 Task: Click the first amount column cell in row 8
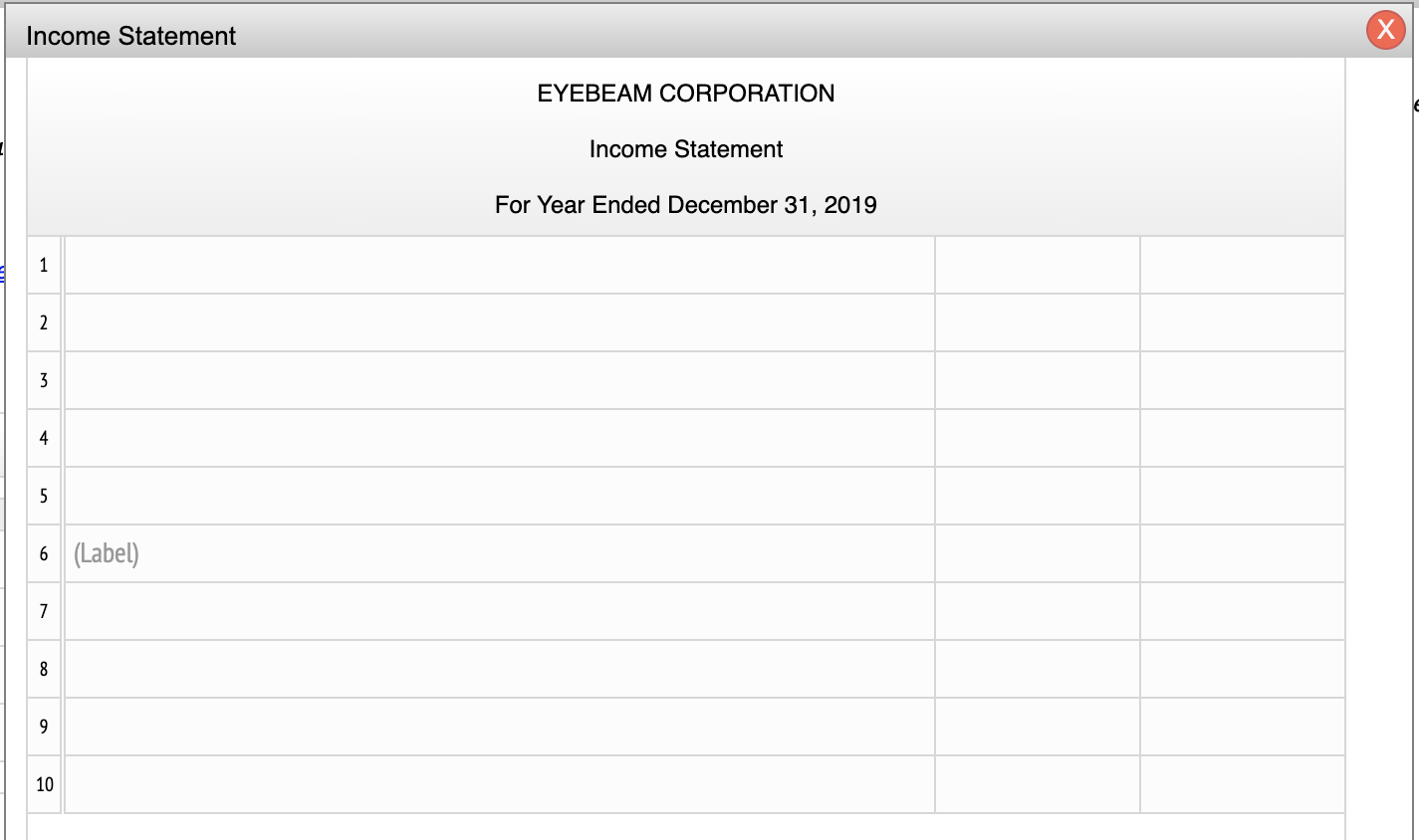point(1038,670)
